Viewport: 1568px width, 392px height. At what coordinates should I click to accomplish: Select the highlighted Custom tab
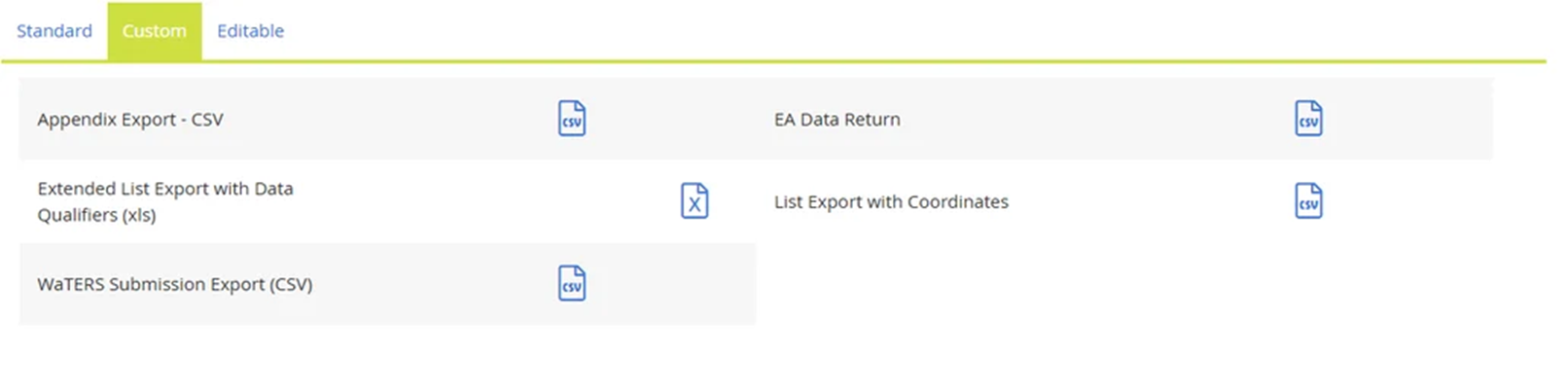(x=155, y=31)
